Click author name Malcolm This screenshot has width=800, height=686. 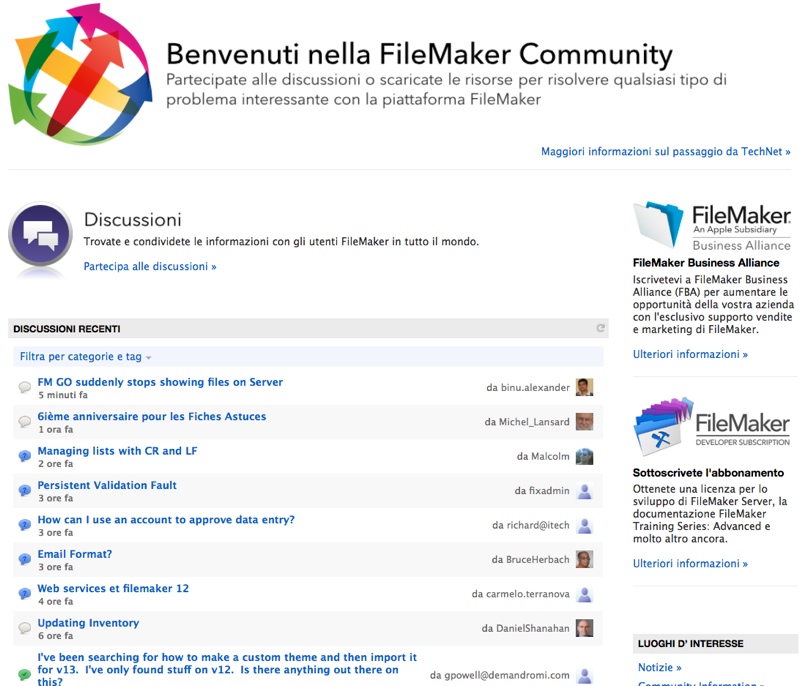point(550,456)
